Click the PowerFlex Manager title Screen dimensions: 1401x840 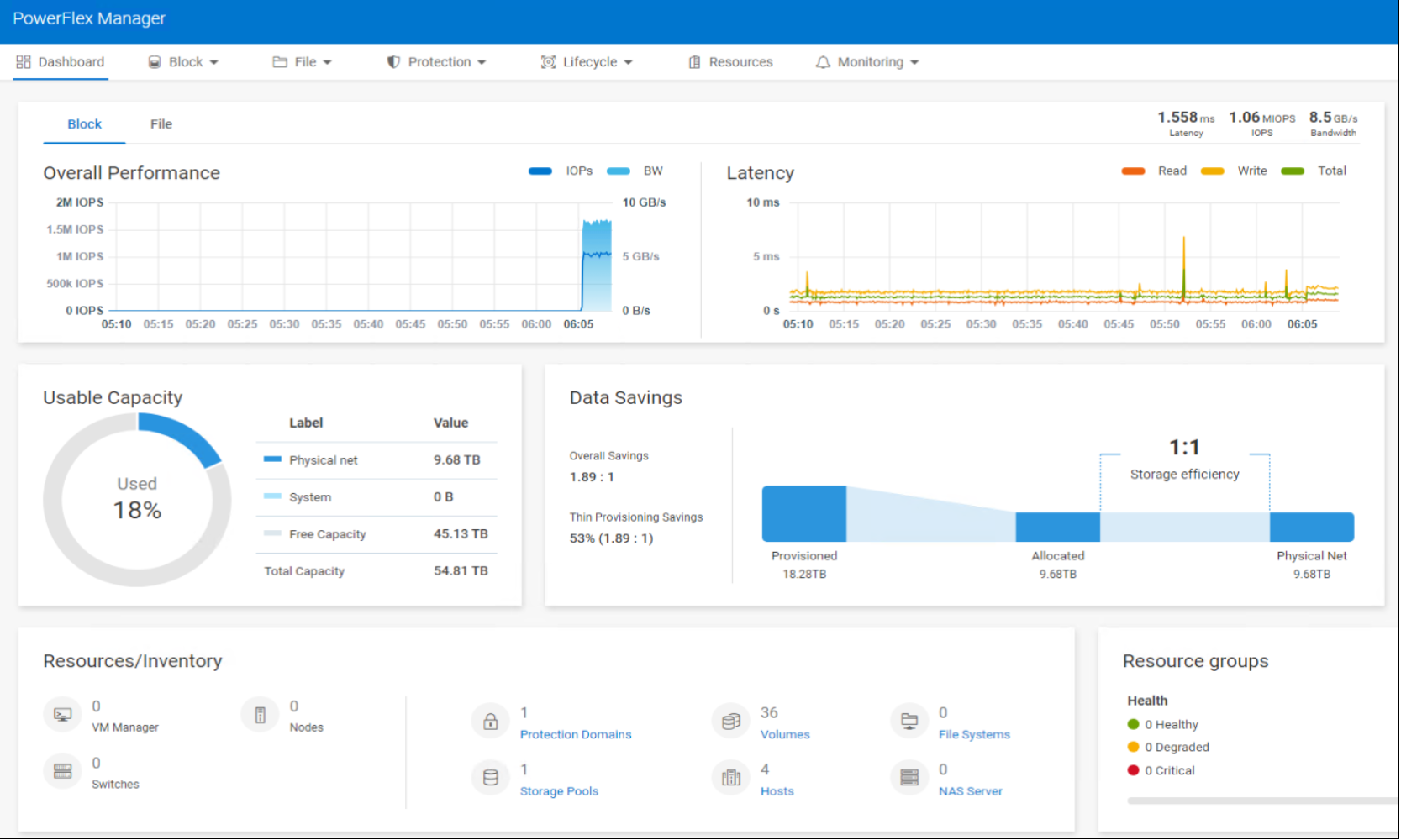tap(89, 18)
